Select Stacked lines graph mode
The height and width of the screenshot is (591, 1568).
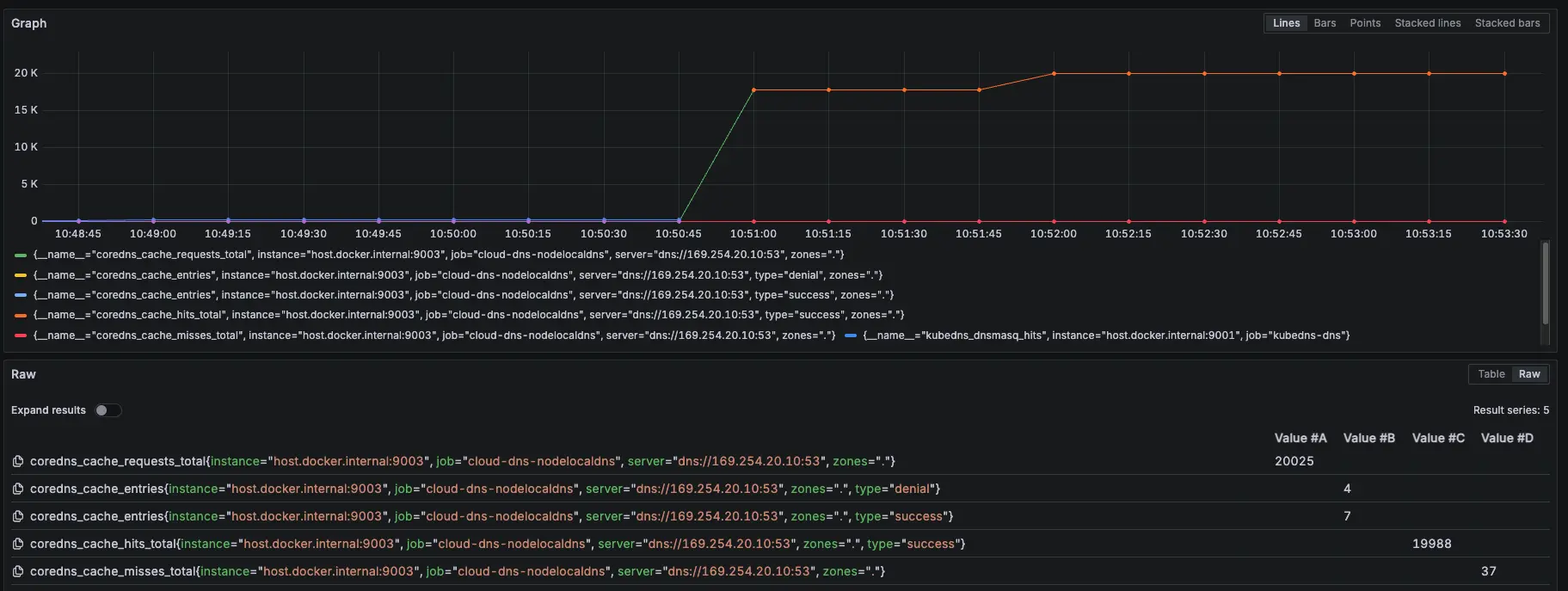(1427, 23)
